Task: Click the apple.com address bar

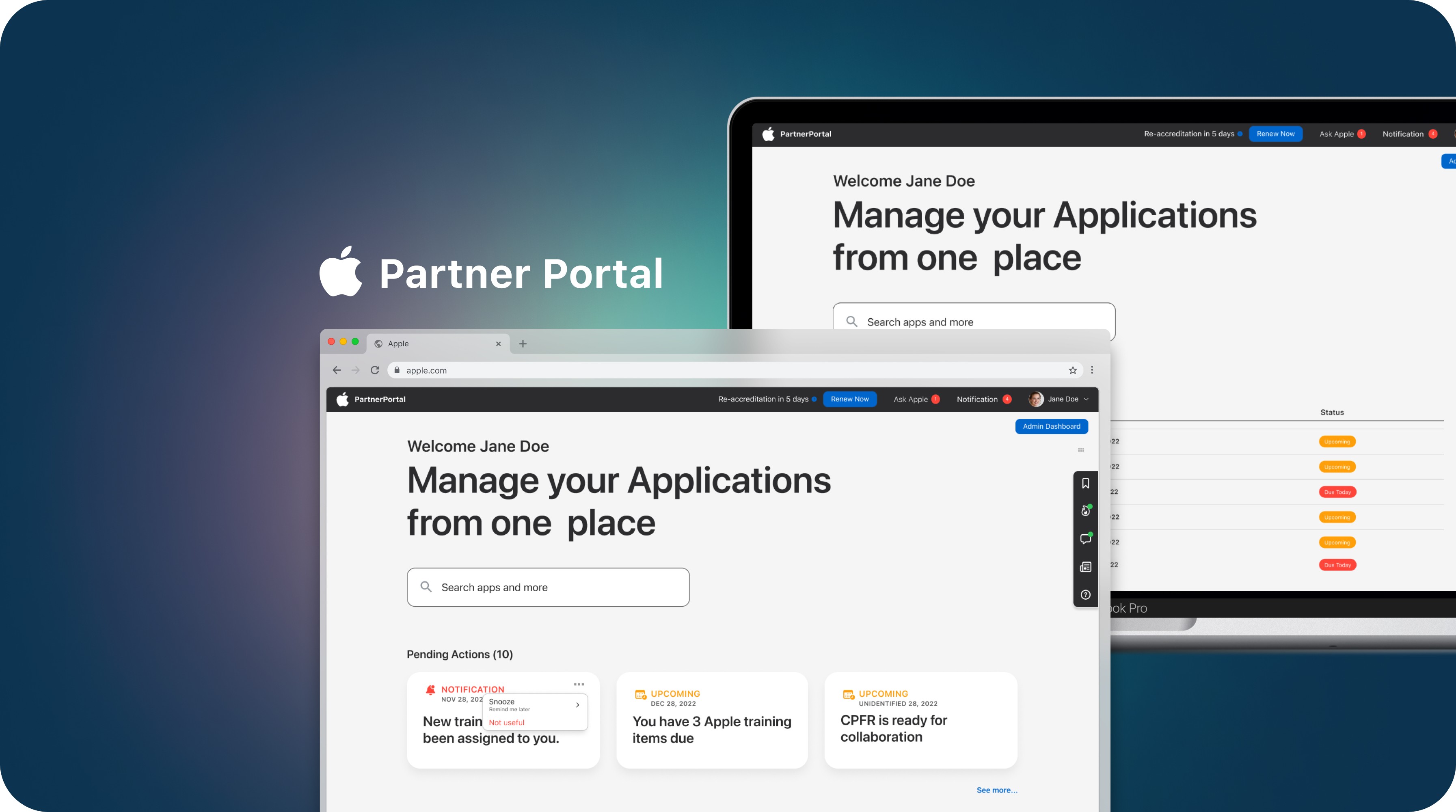Action: point(735,370)
